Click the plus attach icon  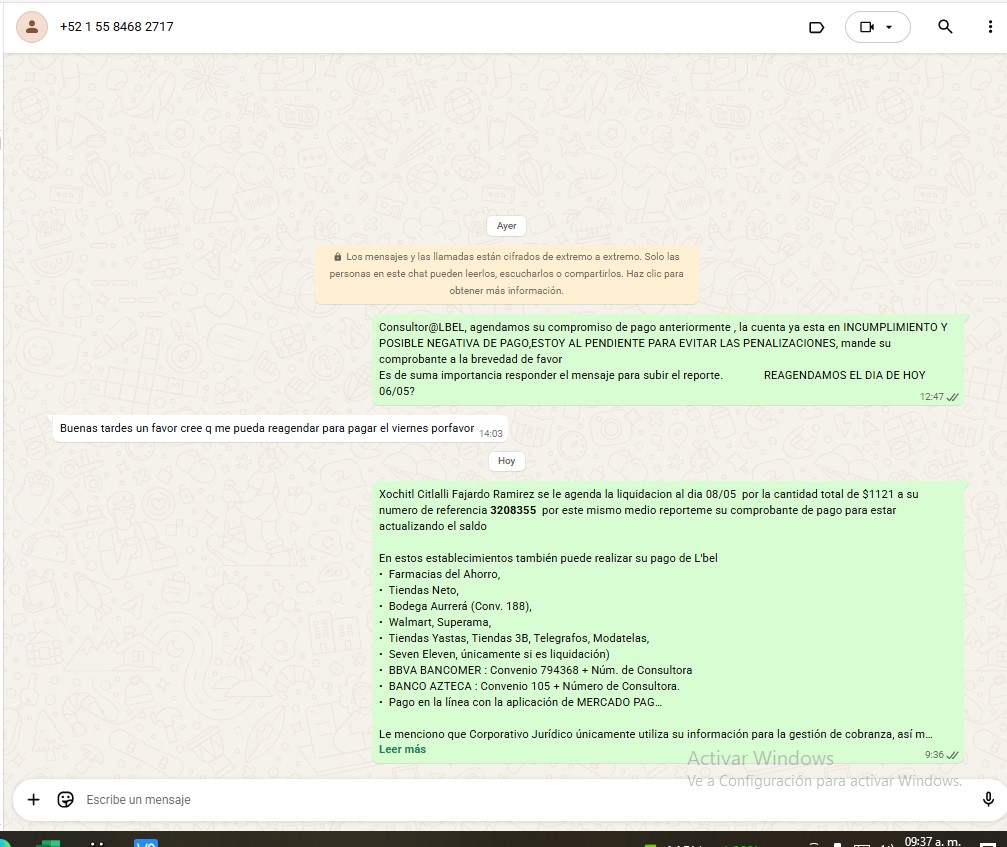(33, 799)
